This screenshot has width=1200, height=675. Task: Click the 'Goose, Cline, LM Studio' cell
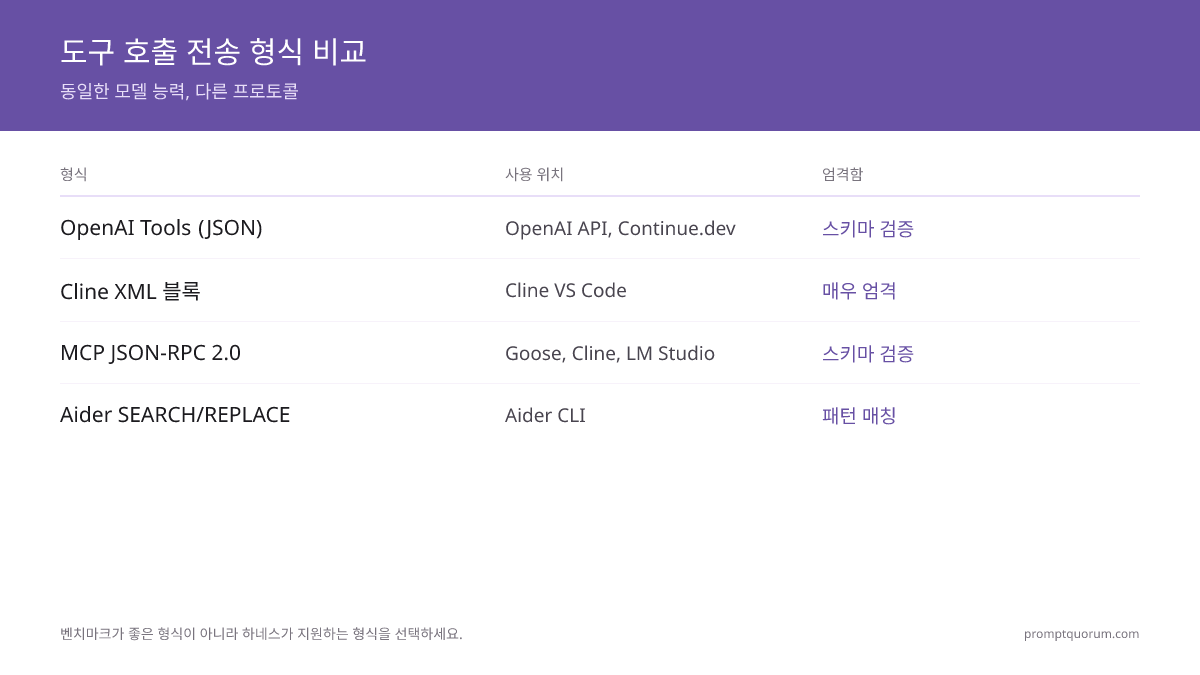pos(610,353)
